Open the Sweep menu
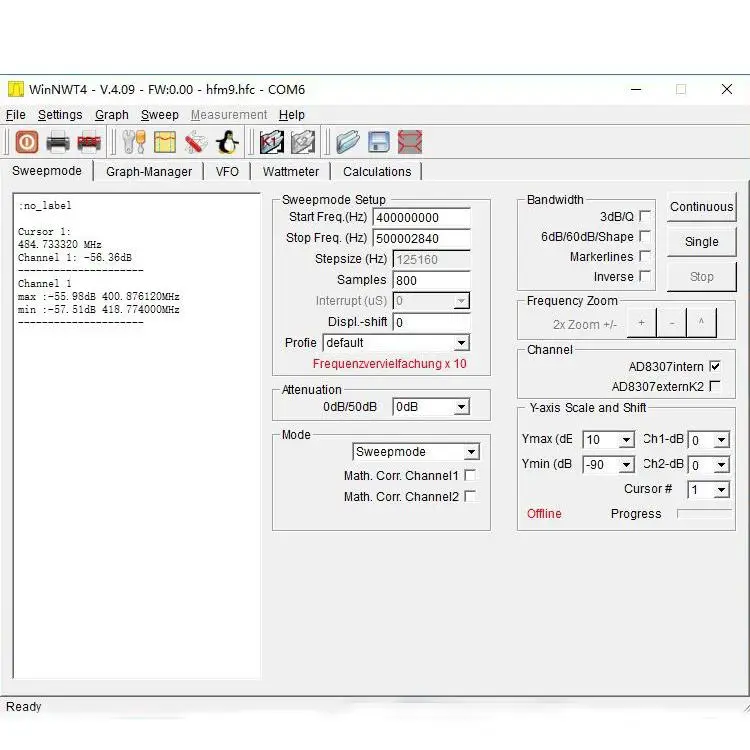Image resolution: width=750 pixels, height=750 pixels. [x=160, y=115]
